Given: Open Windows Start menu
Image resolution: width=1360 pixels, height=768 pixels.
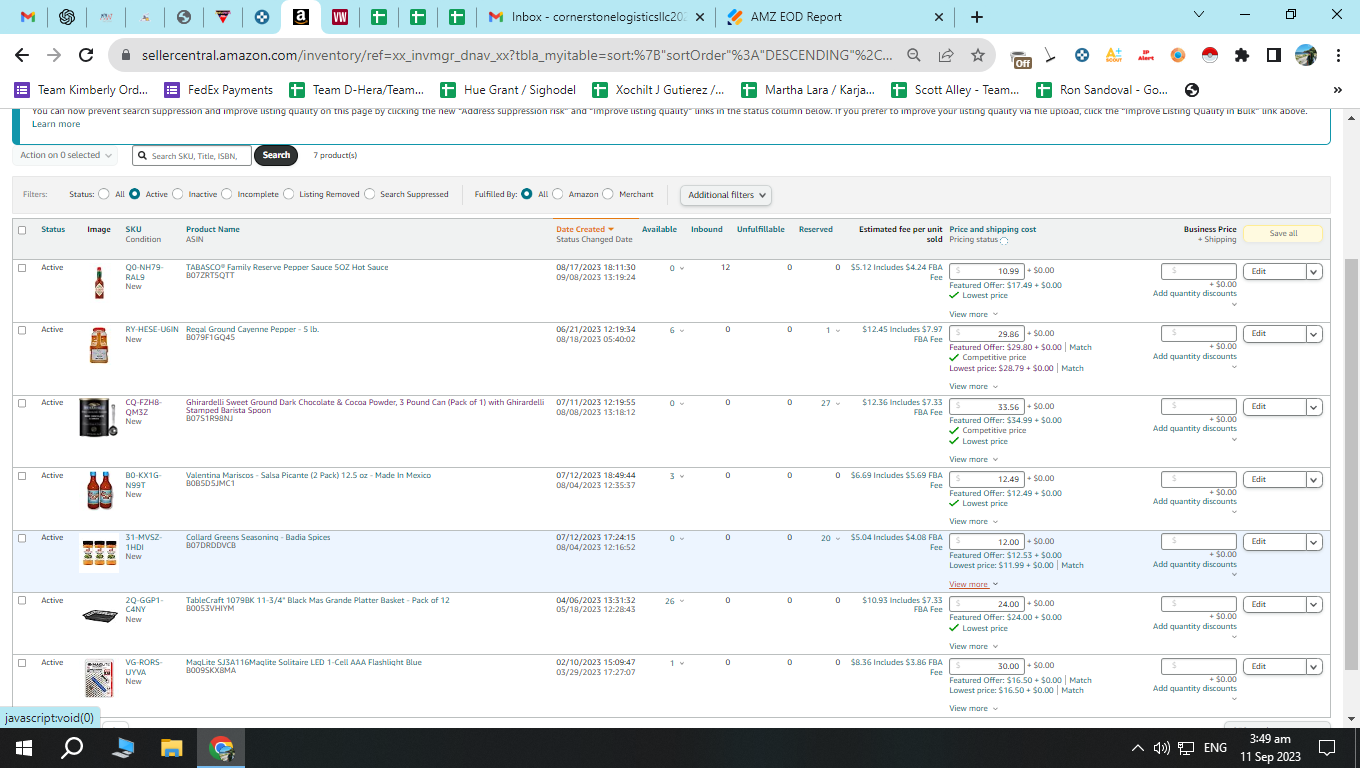Looking at the screenshot, I should coord(24,747).
